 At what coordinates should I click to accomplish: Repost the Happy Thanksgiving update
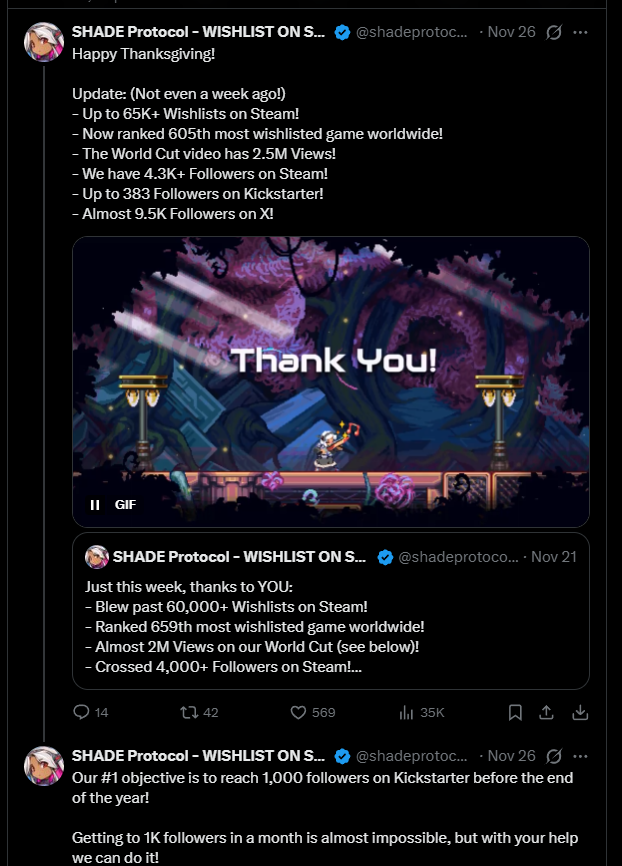coord(199,712)
